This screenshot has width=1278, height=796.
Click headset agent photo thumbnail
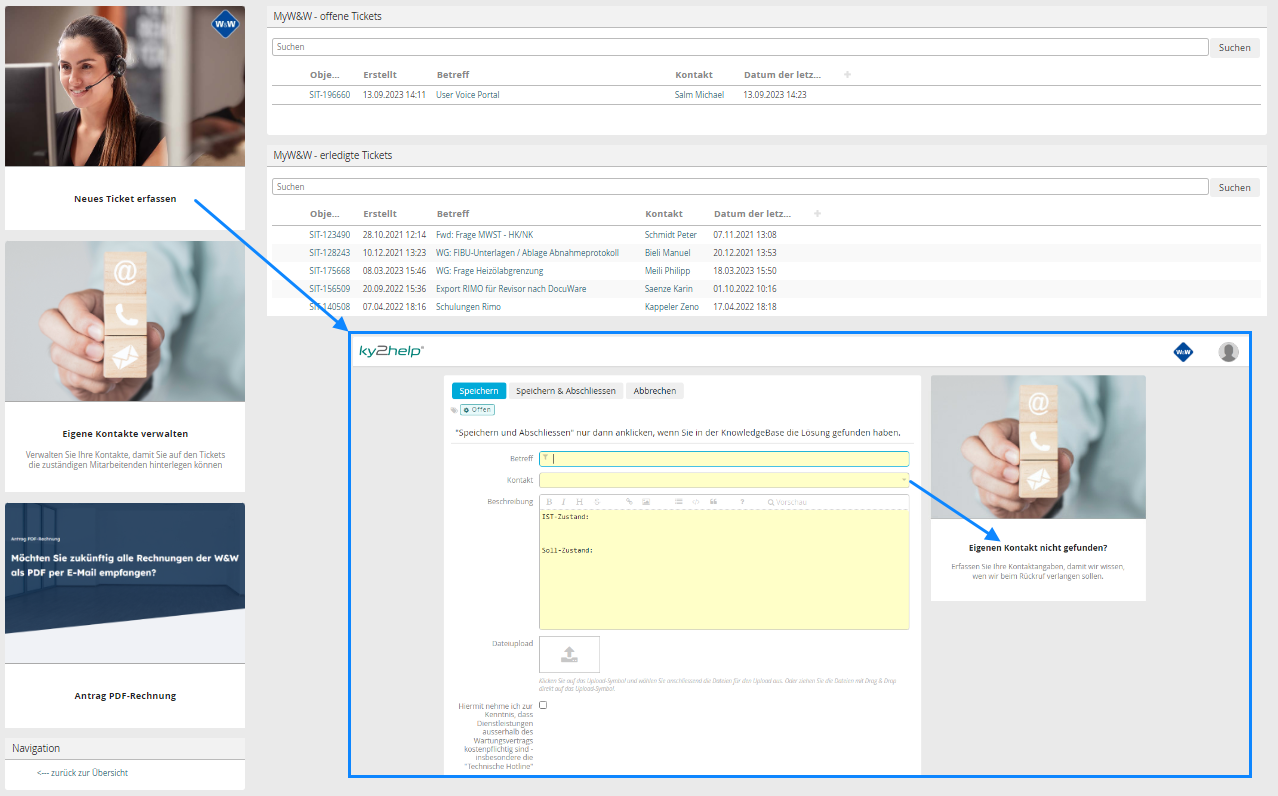[x=125, y=86]
